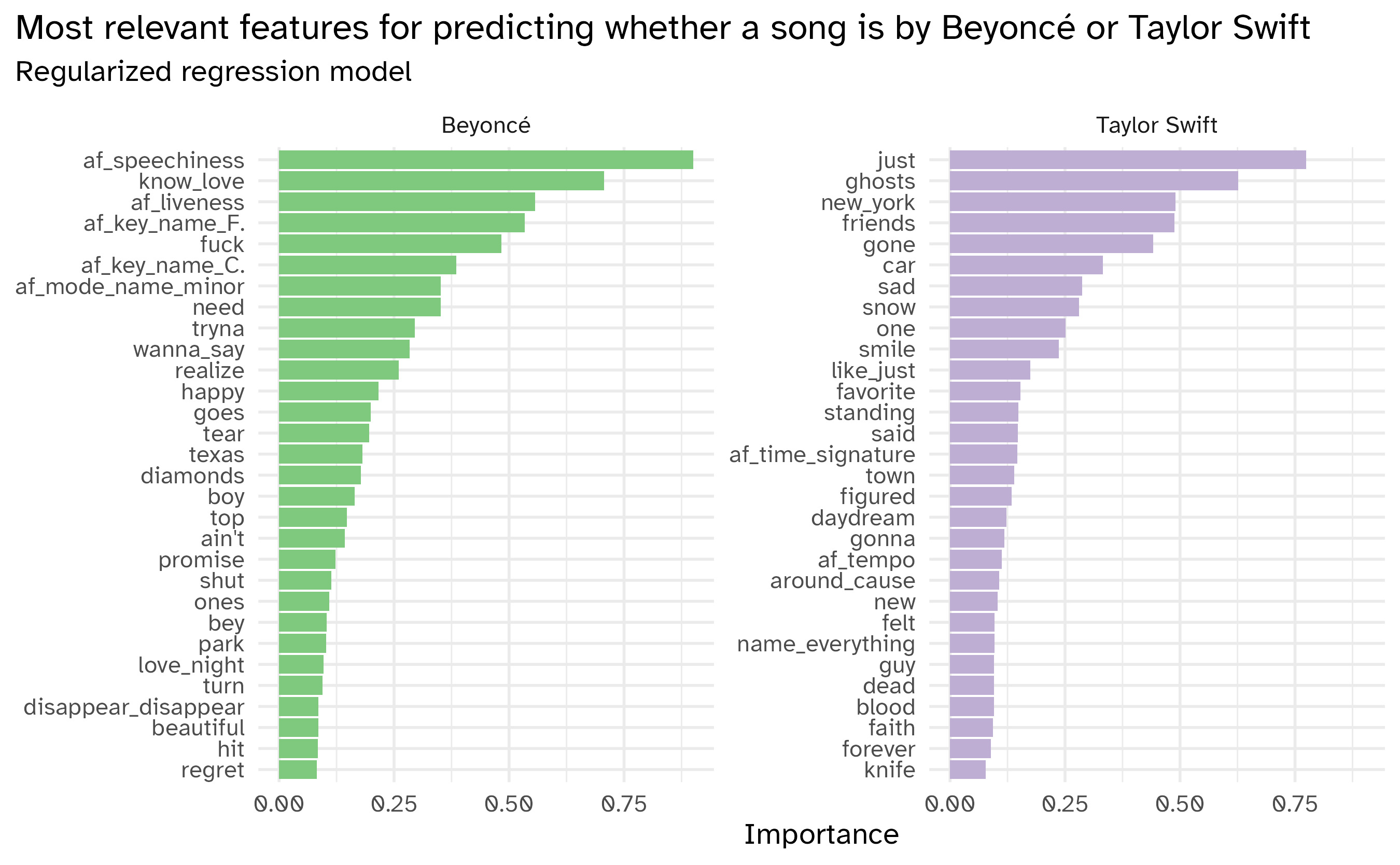
Task: Click the 'af_time_signature' feature label
Action: (x=822, y=455)
